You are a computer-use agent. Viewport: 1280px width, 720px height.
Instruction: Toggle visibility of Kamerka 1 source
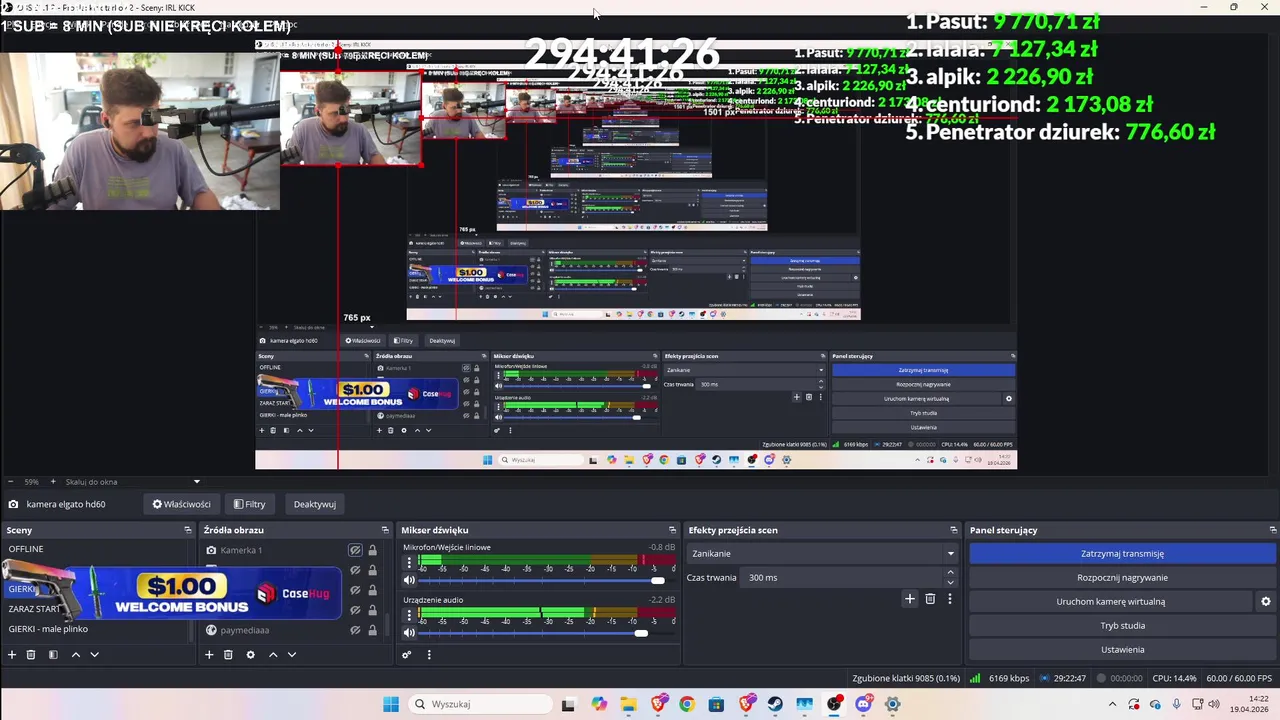[355, 550]
